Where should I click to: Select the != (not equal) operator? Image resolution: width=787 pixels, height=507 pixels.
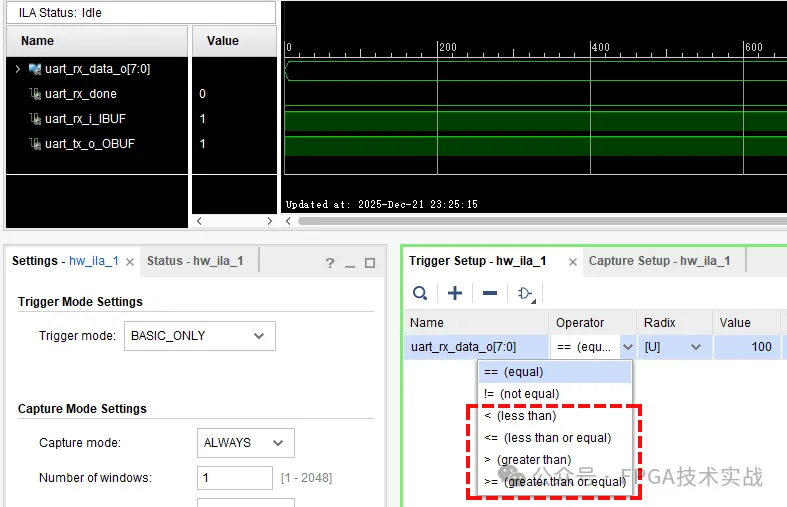pyautogui.click(x=521, y=394)
